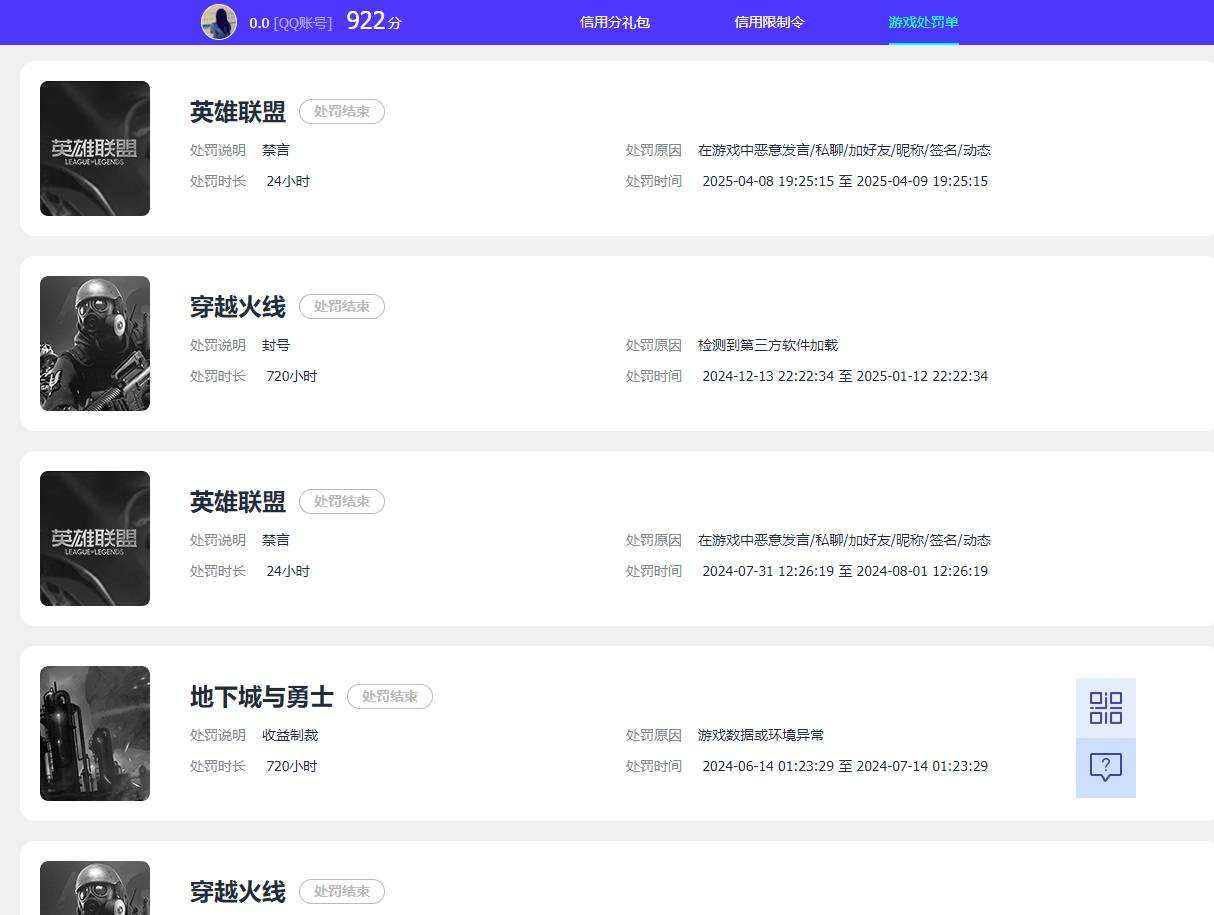Viewport: 1214px width, 915px height.
Task: Open 英雄联盟 thumbnail dated 2025-04-08
Action: 95,148
